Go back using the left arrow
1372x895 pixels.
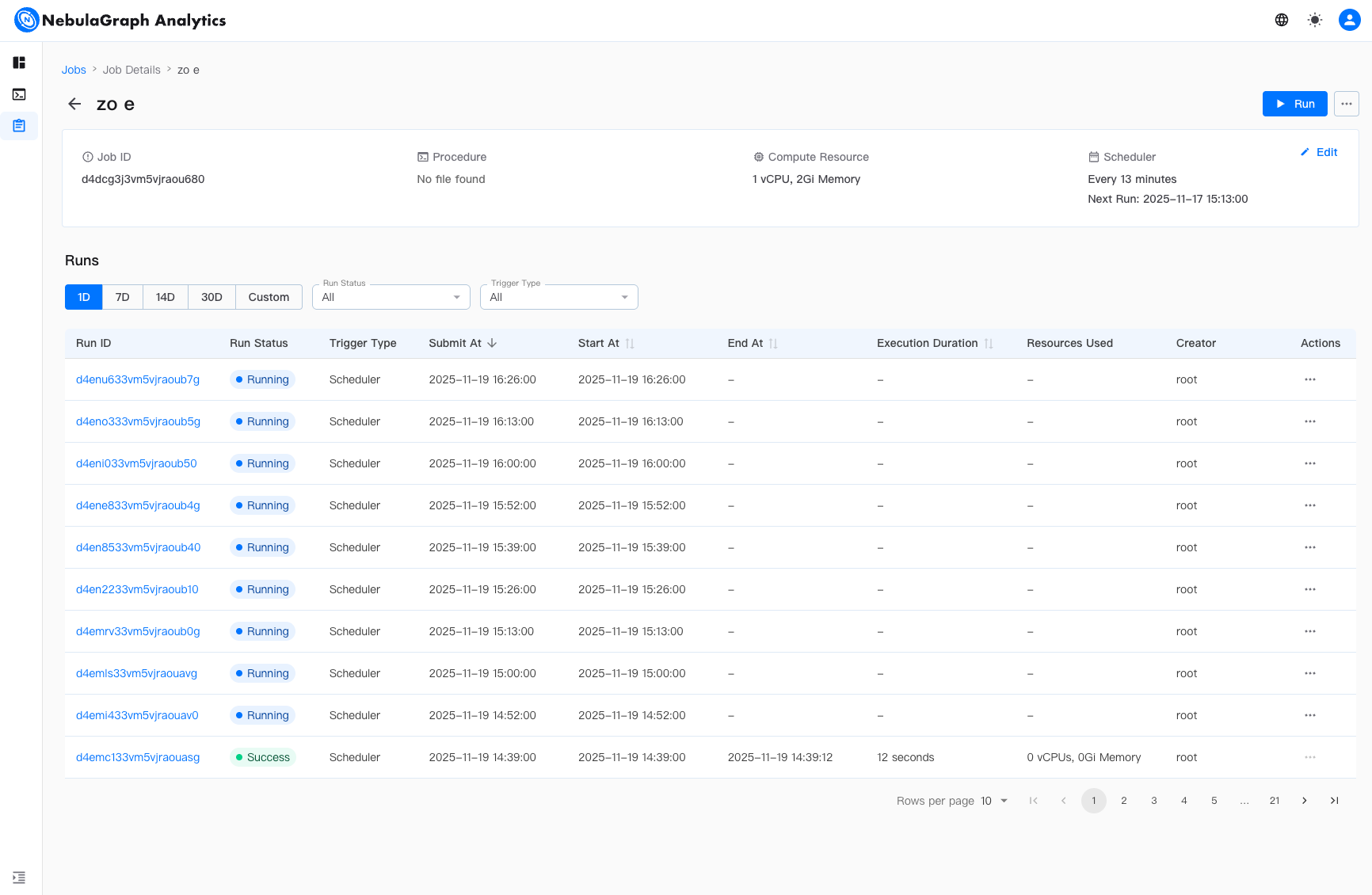coord(74,105)
